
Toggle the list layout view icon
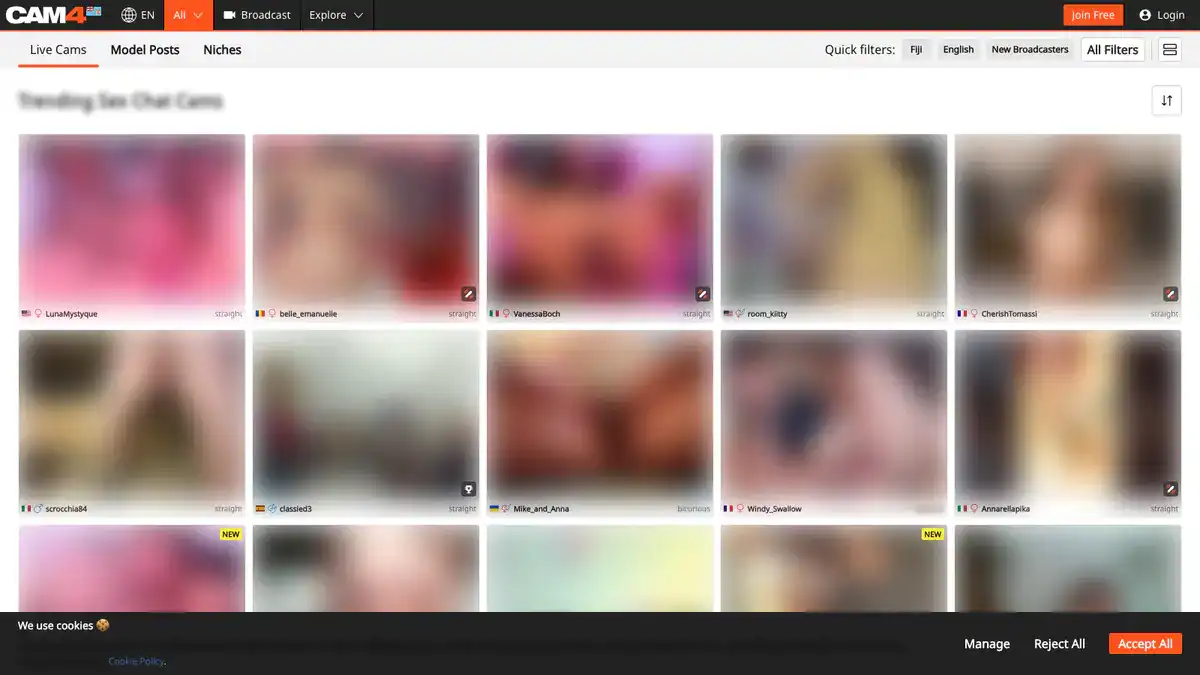point(1170,49)
